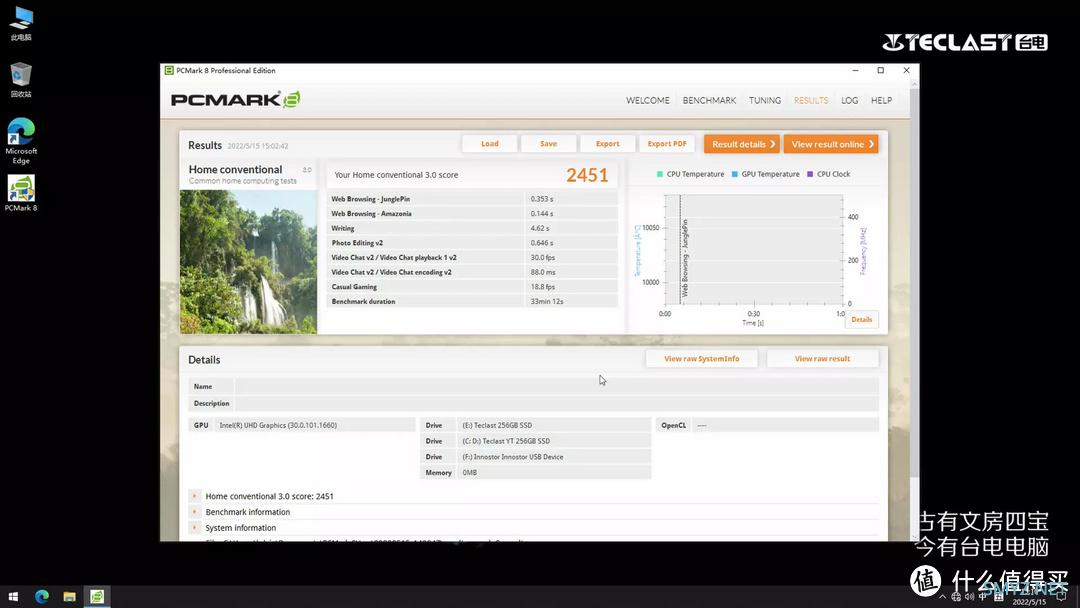View raw SystemInfo
The image size is (1080, 608).
tap(702, 359)
